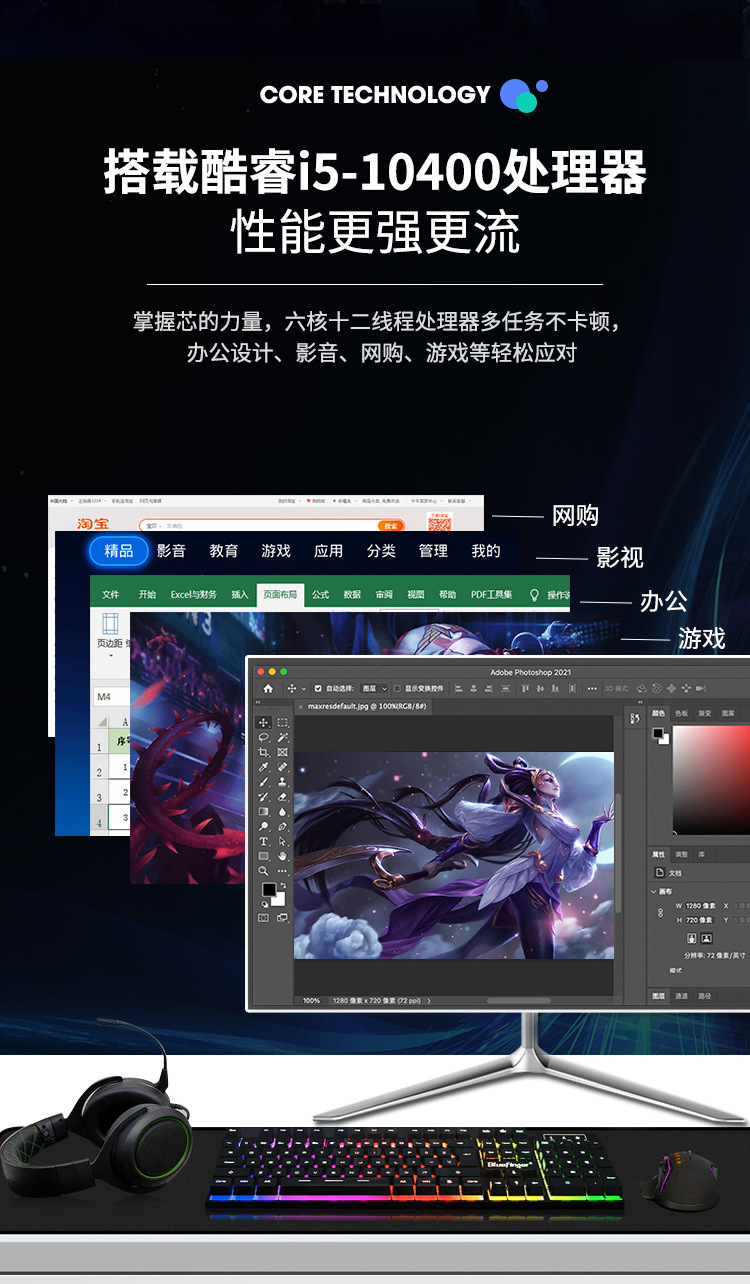
Task: Collapse the toolbox via double-arrow
Action: tap(258, 702)
